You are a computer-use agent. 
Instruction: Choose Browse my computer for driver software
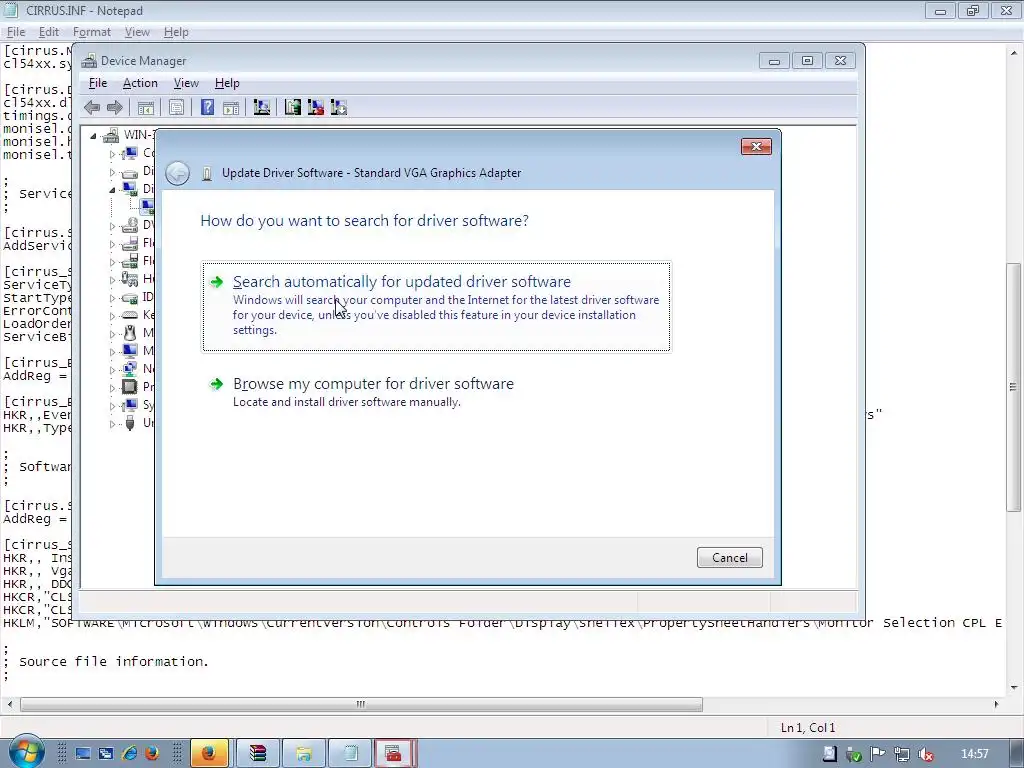click(436, 392)
